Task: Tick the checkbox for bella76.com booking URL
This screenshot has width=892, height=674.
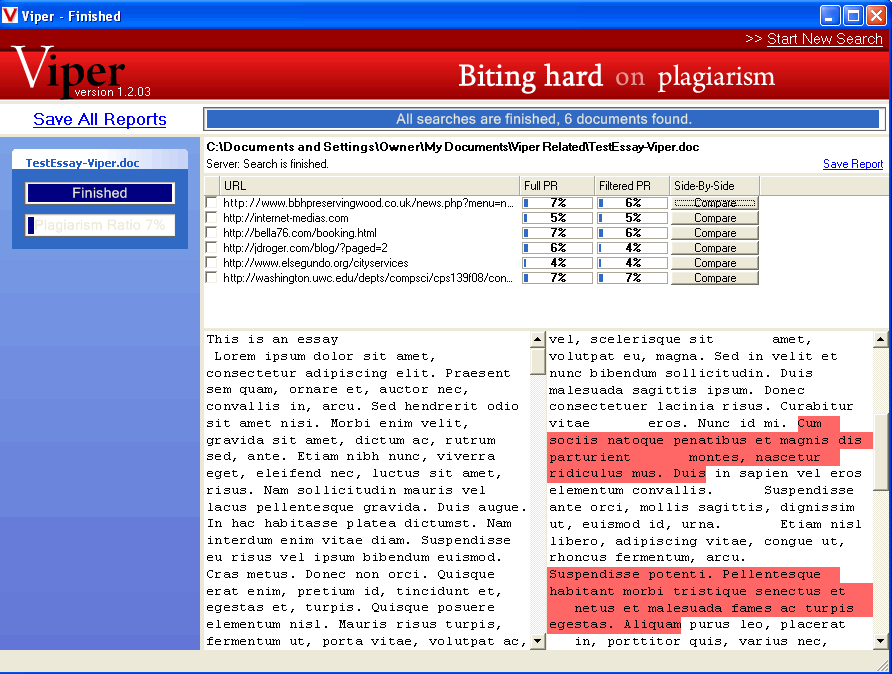Action: click(212, 233)
